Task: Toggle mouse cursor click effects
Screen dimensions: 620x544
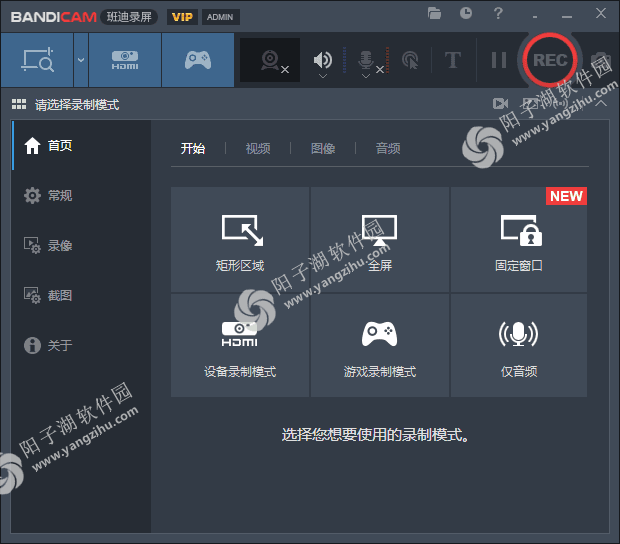Action: click(410, 60)
